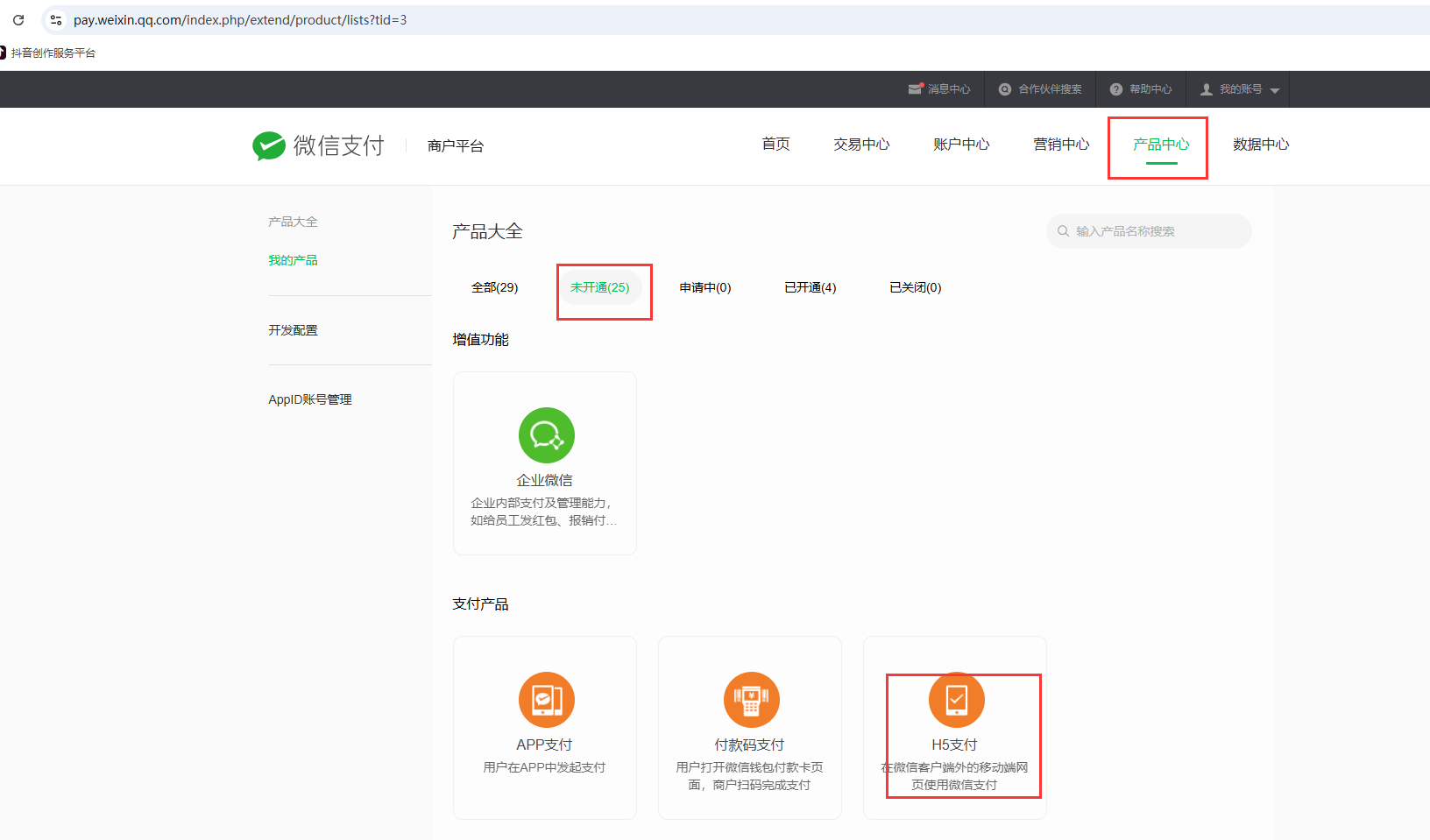Click the browser address bar URL

pyautogui.click(x=240, y=19)
